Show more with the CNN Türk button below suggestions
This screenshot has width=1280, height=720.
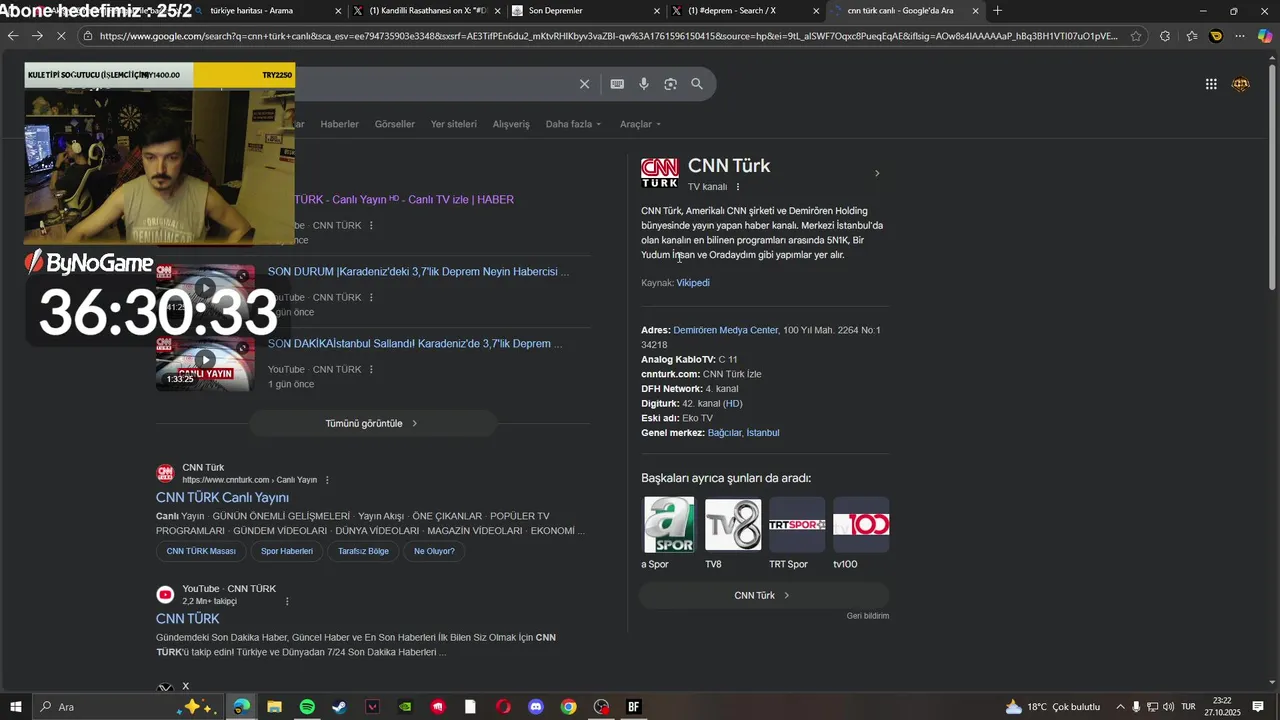click(763, 595)
